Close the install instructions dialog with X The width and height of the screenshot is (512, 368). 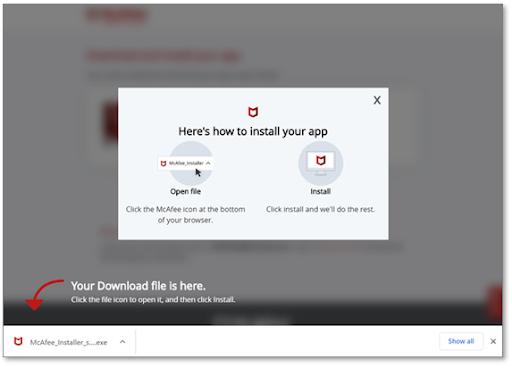tap(377, 100)
